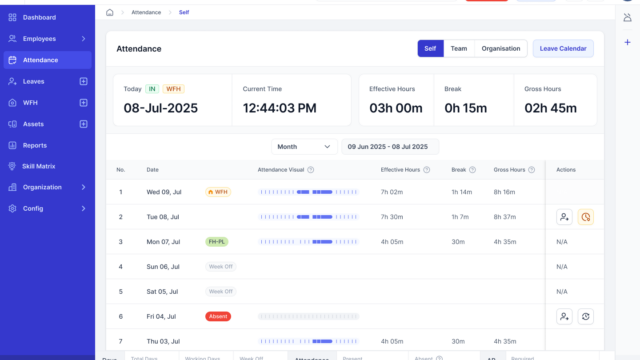Click the Reports icon in sidebar
The image size is (640, 360).
tap(12, 145)
